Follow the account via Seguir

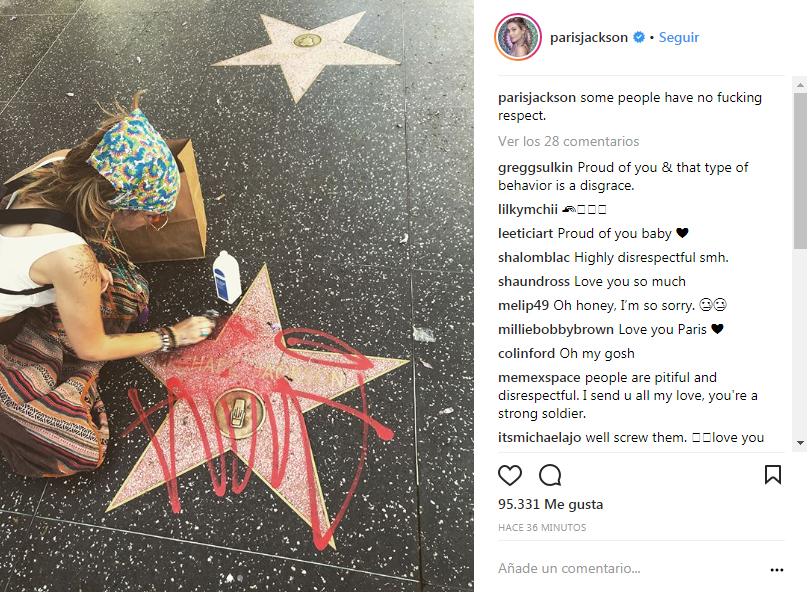click(679, 37)
